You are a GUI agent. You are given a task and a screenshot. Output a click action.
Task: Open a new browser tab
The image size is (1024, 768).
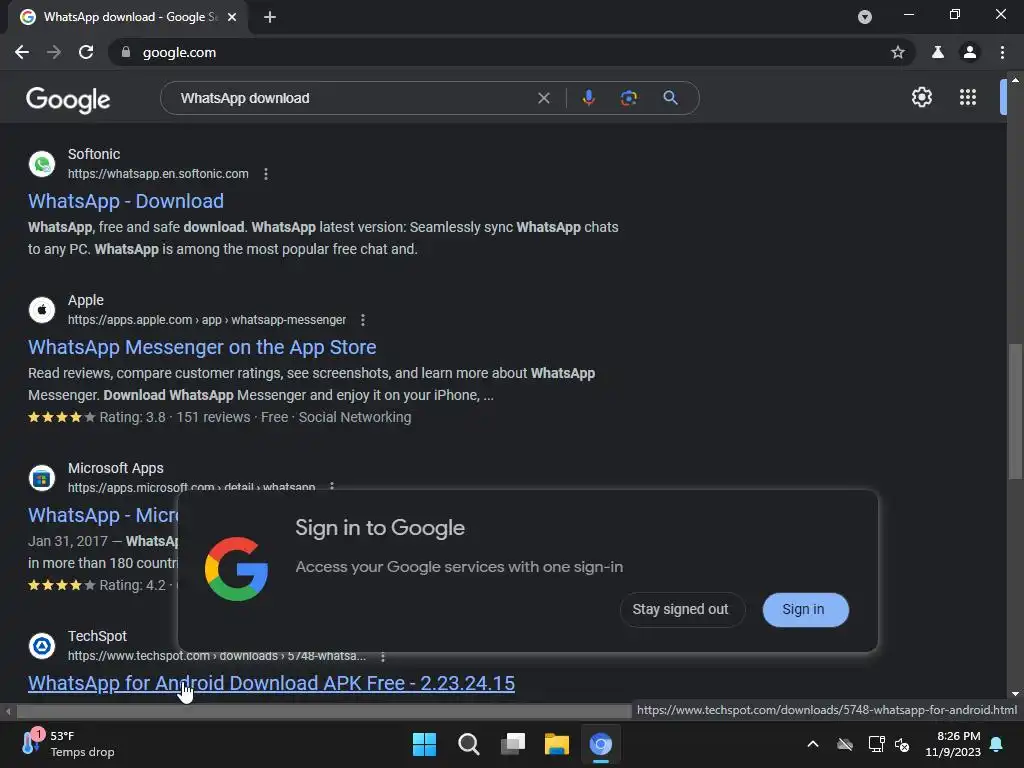[x=270, y=17]
